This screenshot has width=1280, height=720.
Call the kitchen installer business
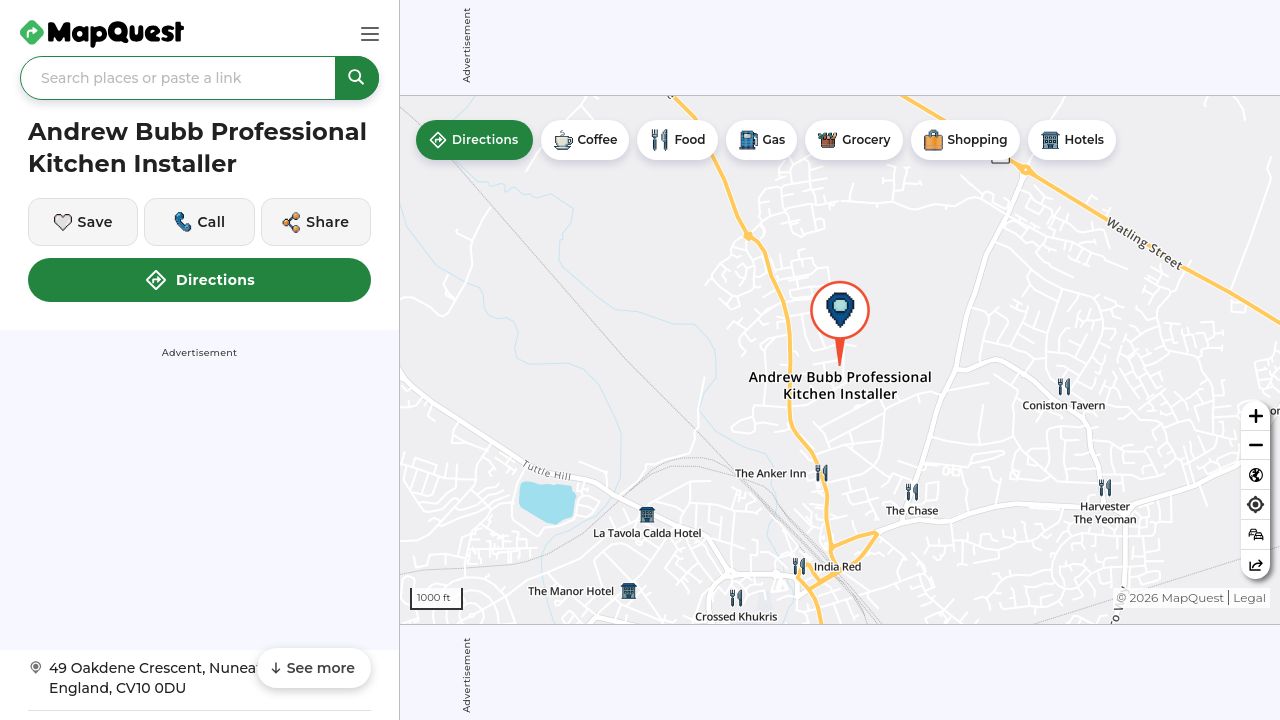coord(199,222)
